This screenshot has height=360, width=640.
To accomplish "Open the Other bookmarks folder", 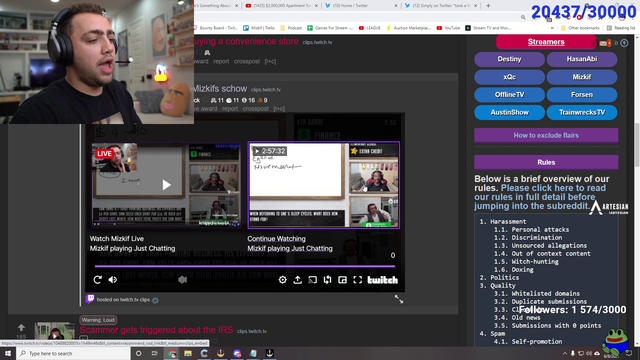I will [580, 28].
